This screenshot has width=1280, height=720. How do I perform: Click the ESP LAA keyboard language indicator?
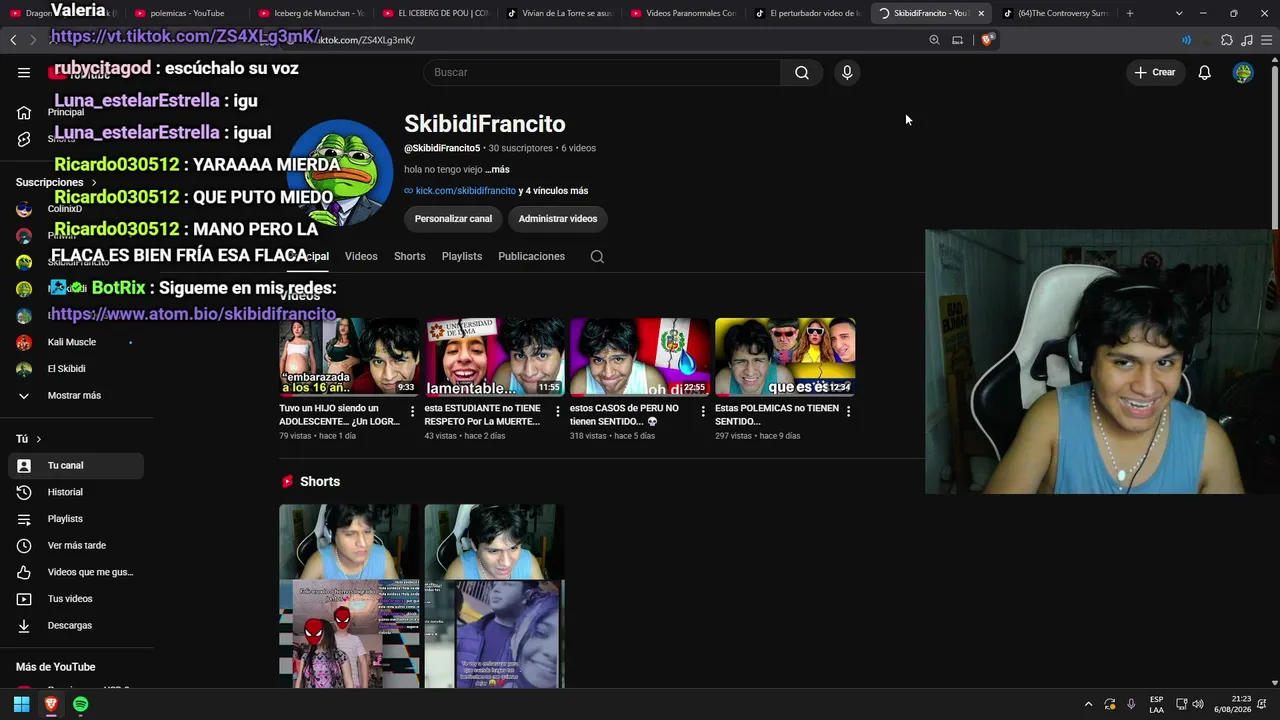click(x=1156, y=704)
